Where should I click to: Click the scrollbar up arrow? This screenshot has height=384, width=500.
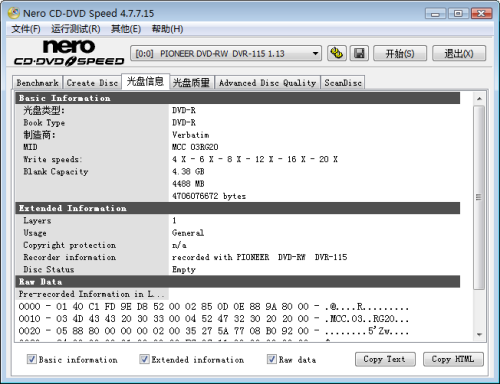(x=479, y=99)
